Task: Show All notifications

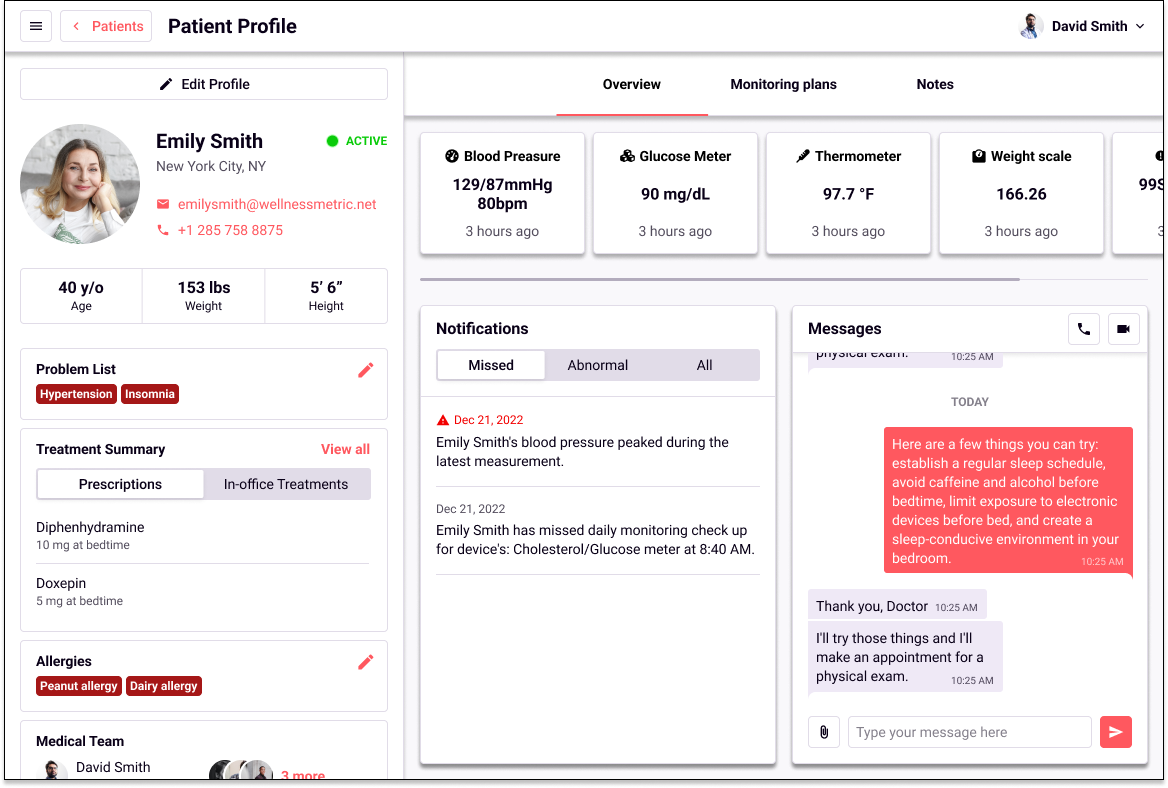Action: pos(705,365)
